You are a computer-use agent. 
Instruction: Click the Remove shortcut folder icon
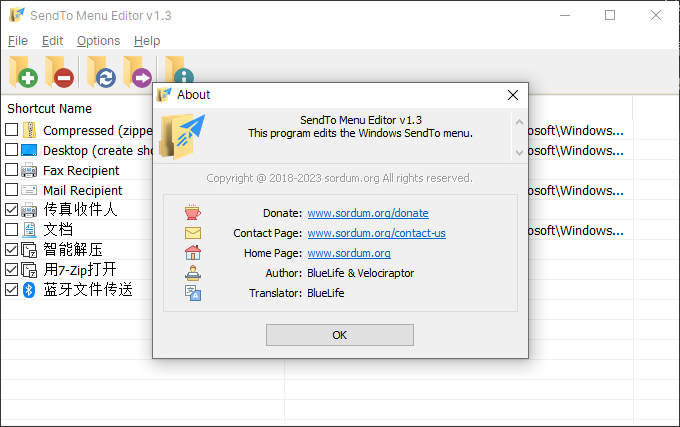59,72
